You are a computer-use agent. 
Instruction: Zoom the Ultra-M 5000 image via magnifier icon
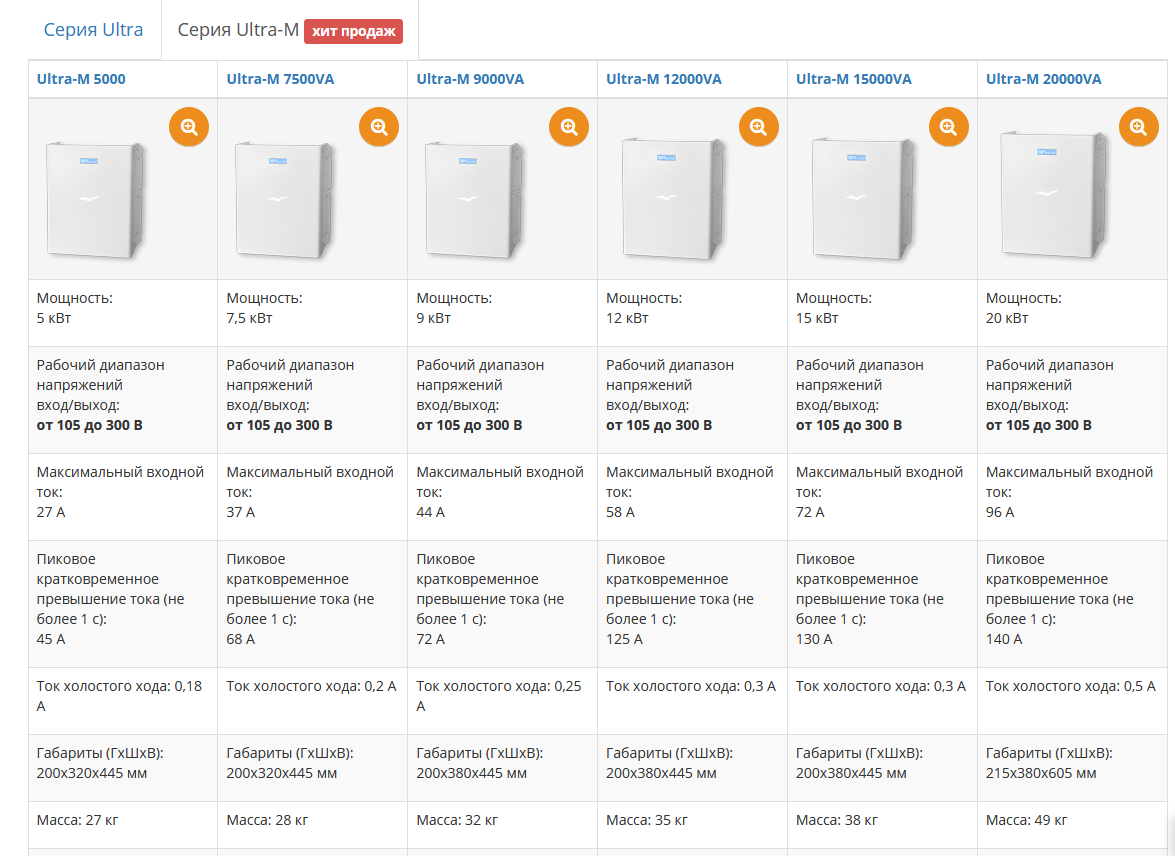(x=189, y=127)
